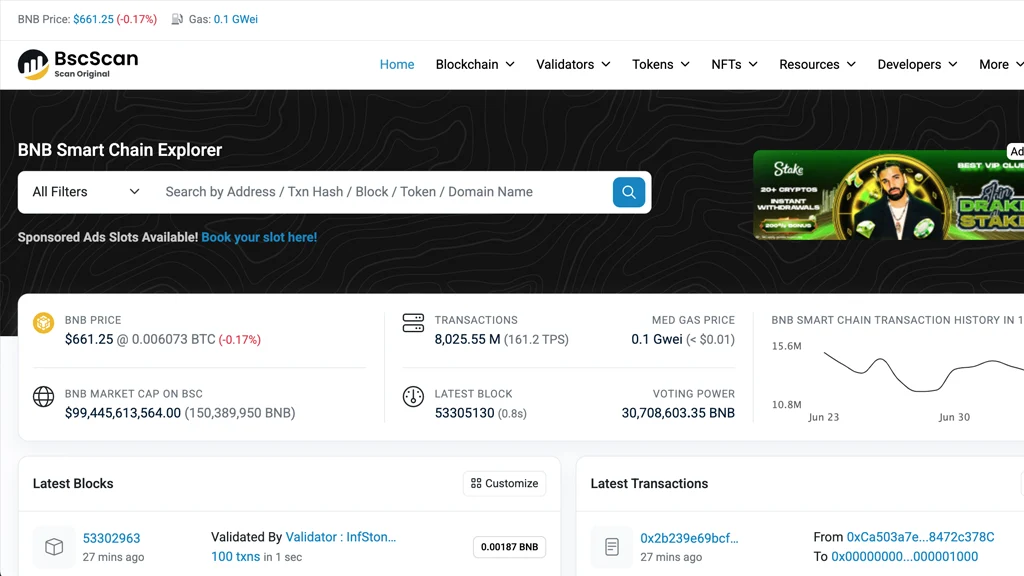Open block 53302963
1024x576 pixels.
[111, 538]
